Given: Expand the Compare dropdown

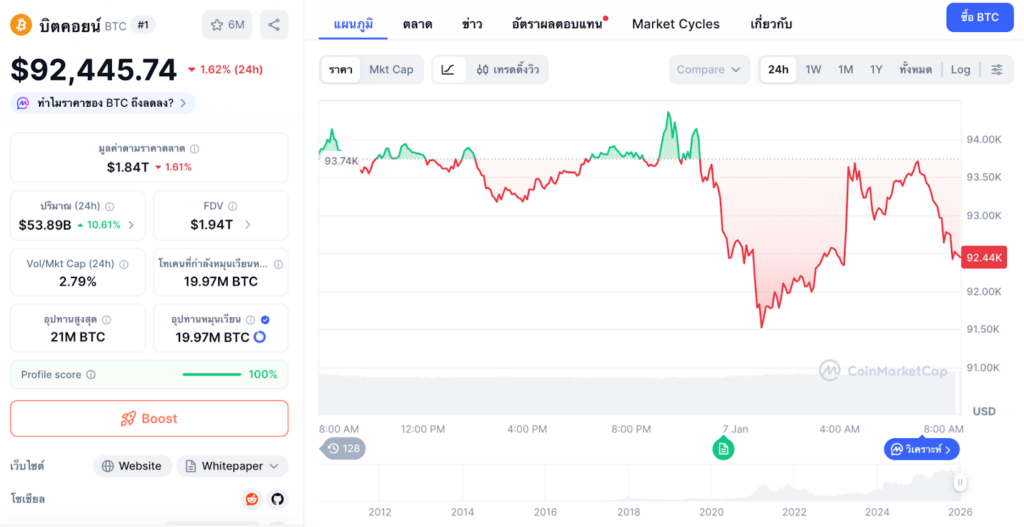Looking at the screenshot, I should click(709, 69).
